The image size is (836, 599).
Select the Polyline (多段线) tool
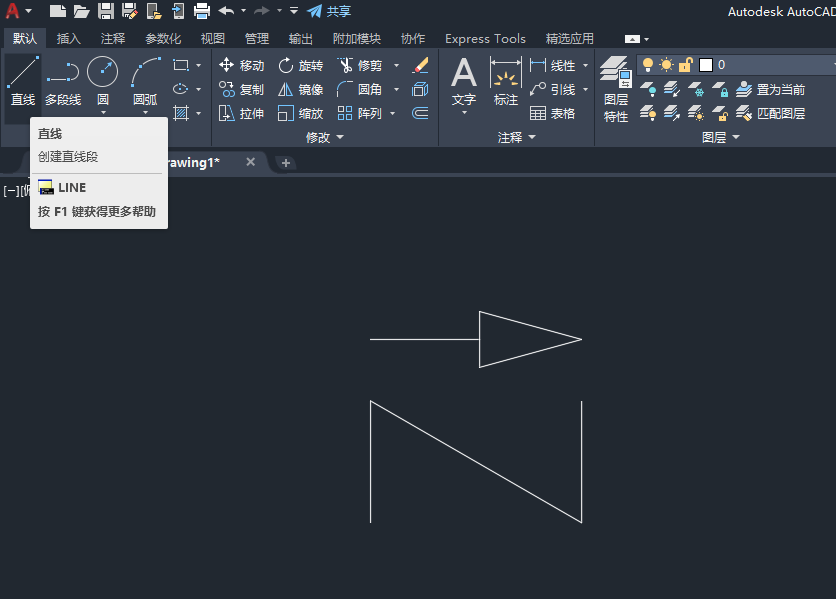[x=62, y=82]
